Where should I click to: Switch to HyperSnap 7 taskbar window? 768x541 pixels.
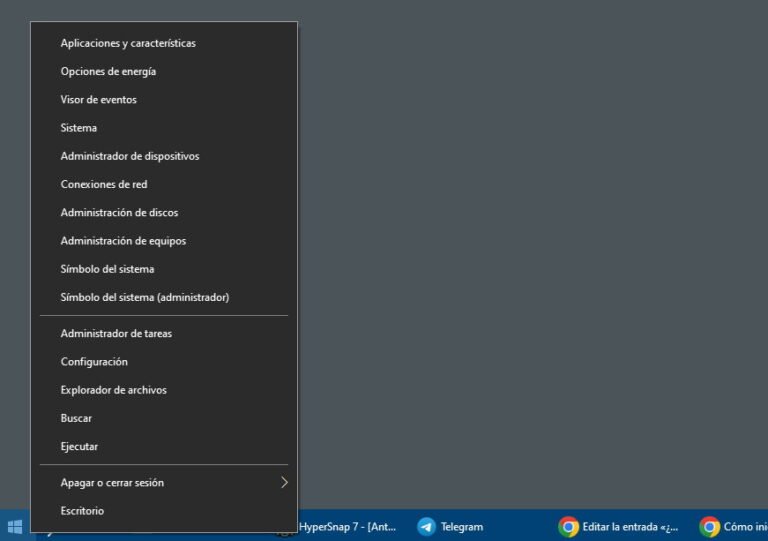[x=345, y=527]
